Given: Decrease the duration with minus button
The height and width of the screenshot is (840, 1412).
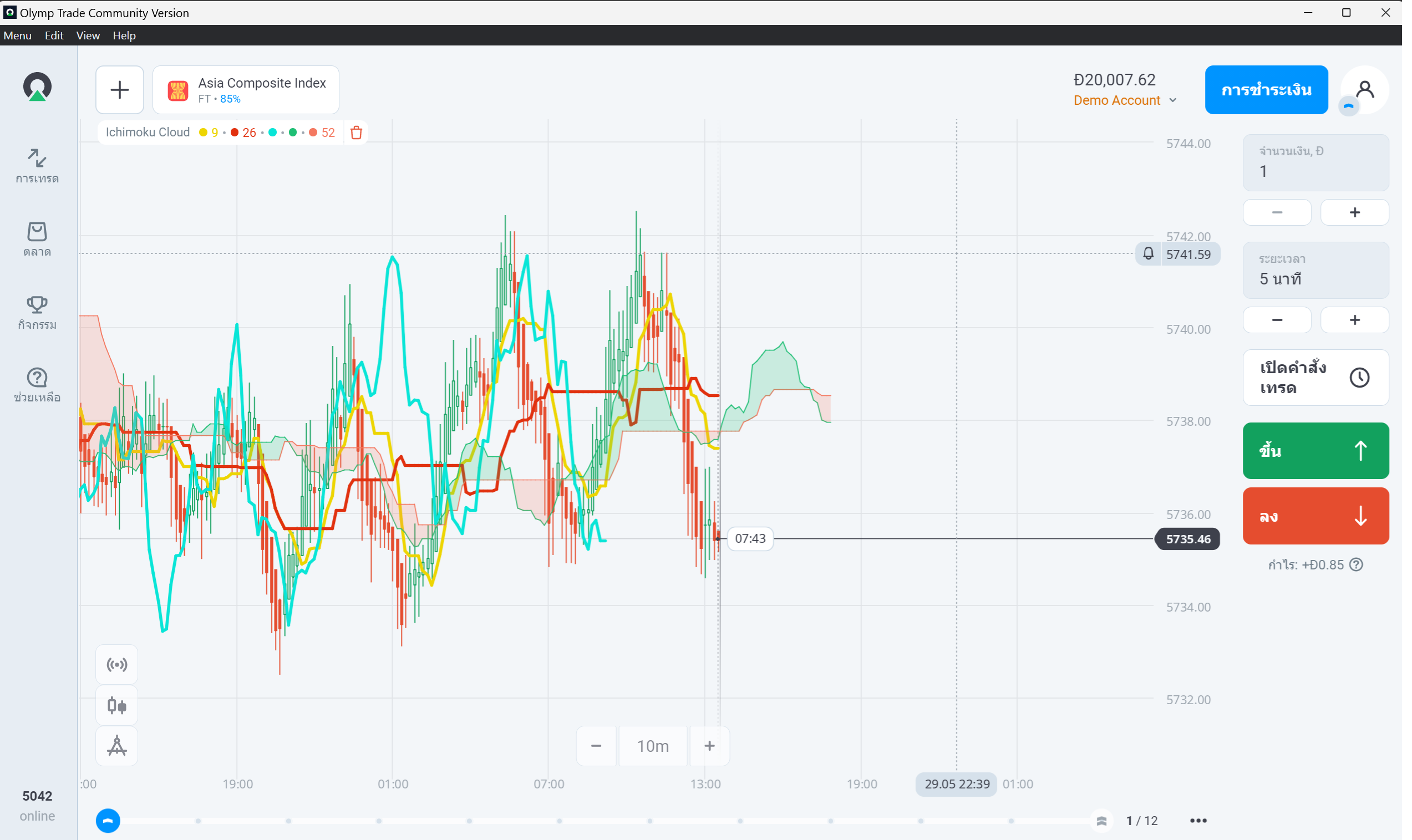Looking at the screenshot, I should (1277, 320).
